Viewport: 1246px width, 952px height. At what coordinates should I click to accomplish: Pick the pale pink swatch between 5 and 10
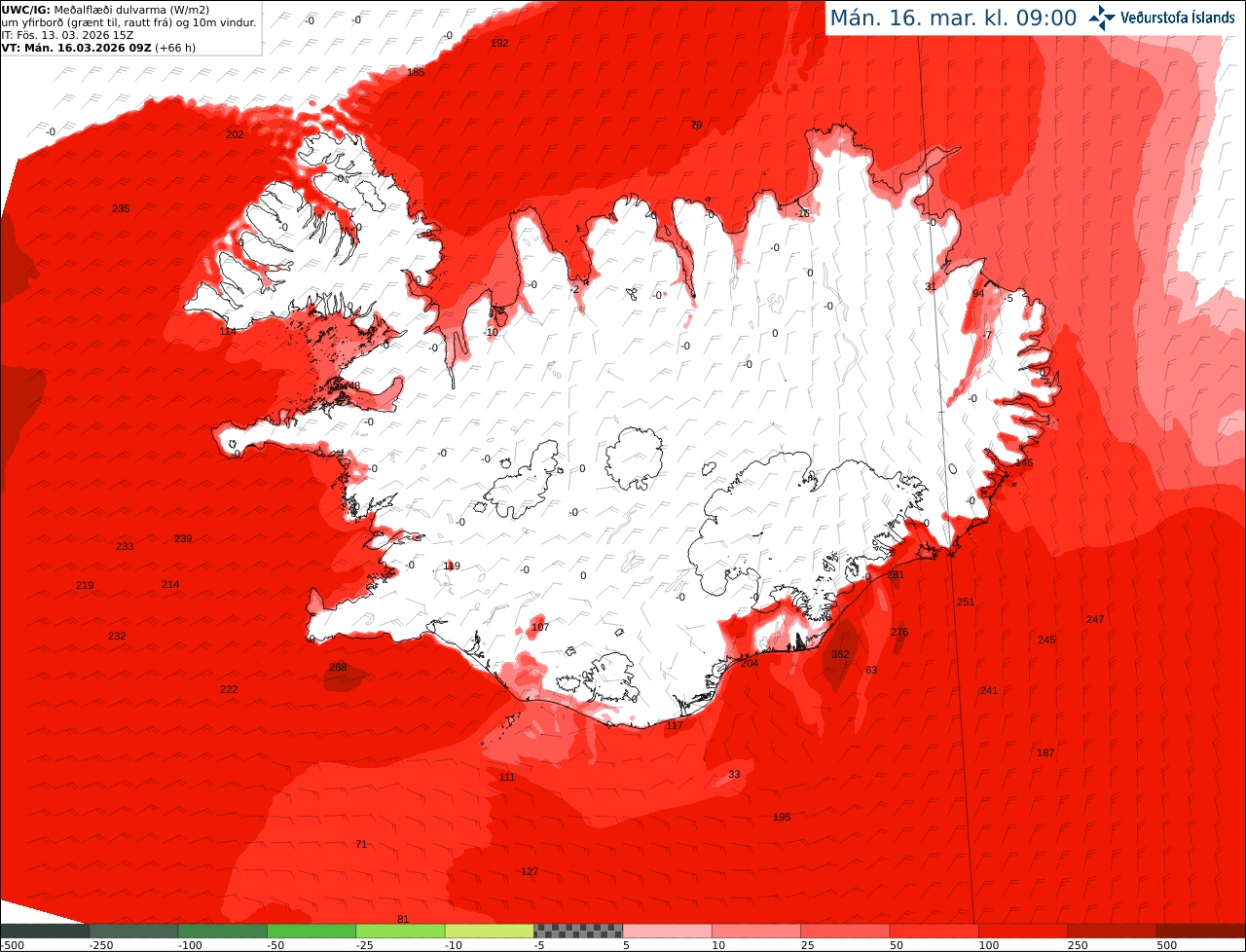click(667, 931)
